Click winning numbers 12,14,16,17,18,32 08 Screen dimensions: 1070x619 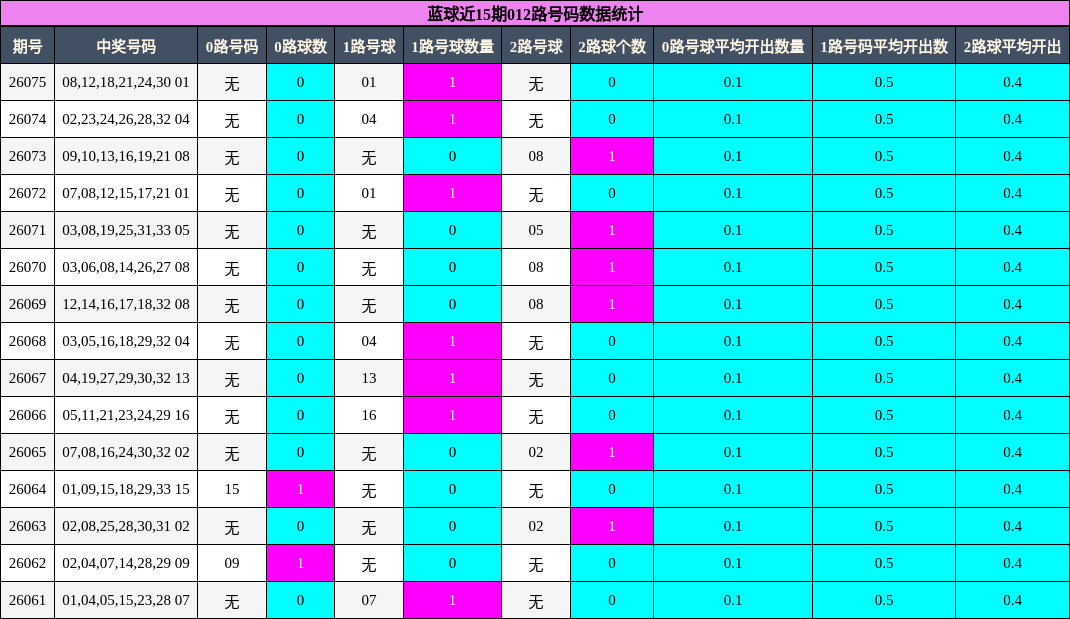[126, 304]
